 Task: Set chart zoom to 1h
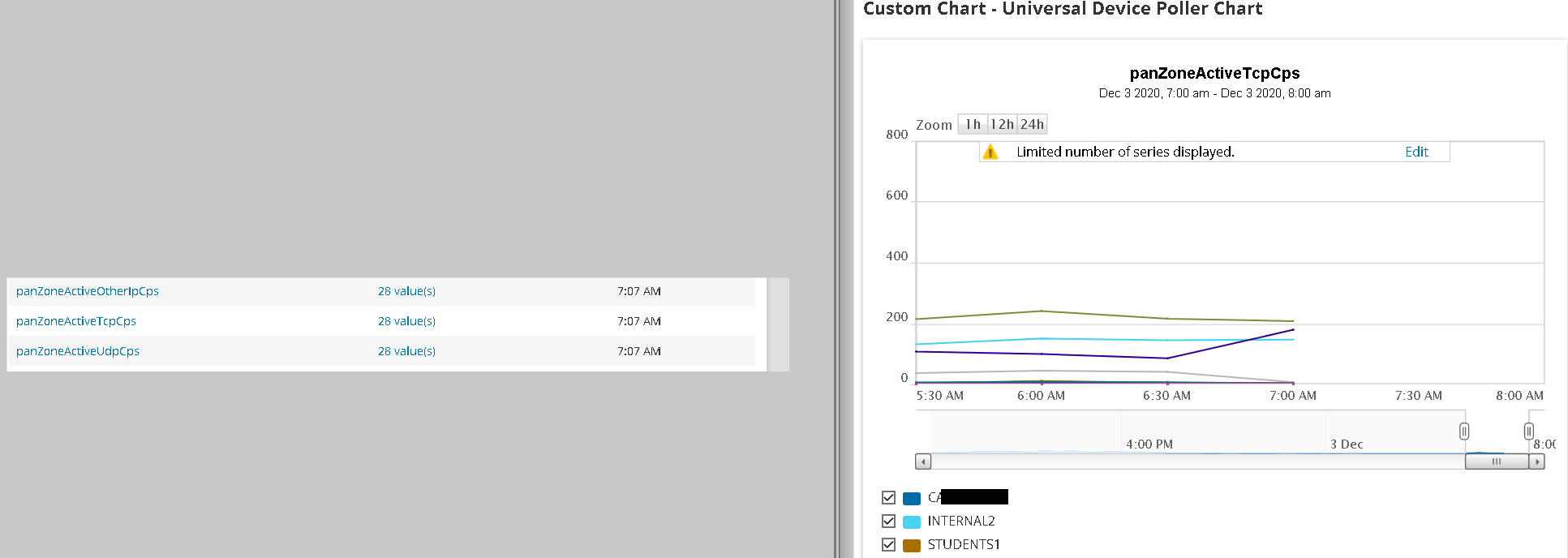973,124
